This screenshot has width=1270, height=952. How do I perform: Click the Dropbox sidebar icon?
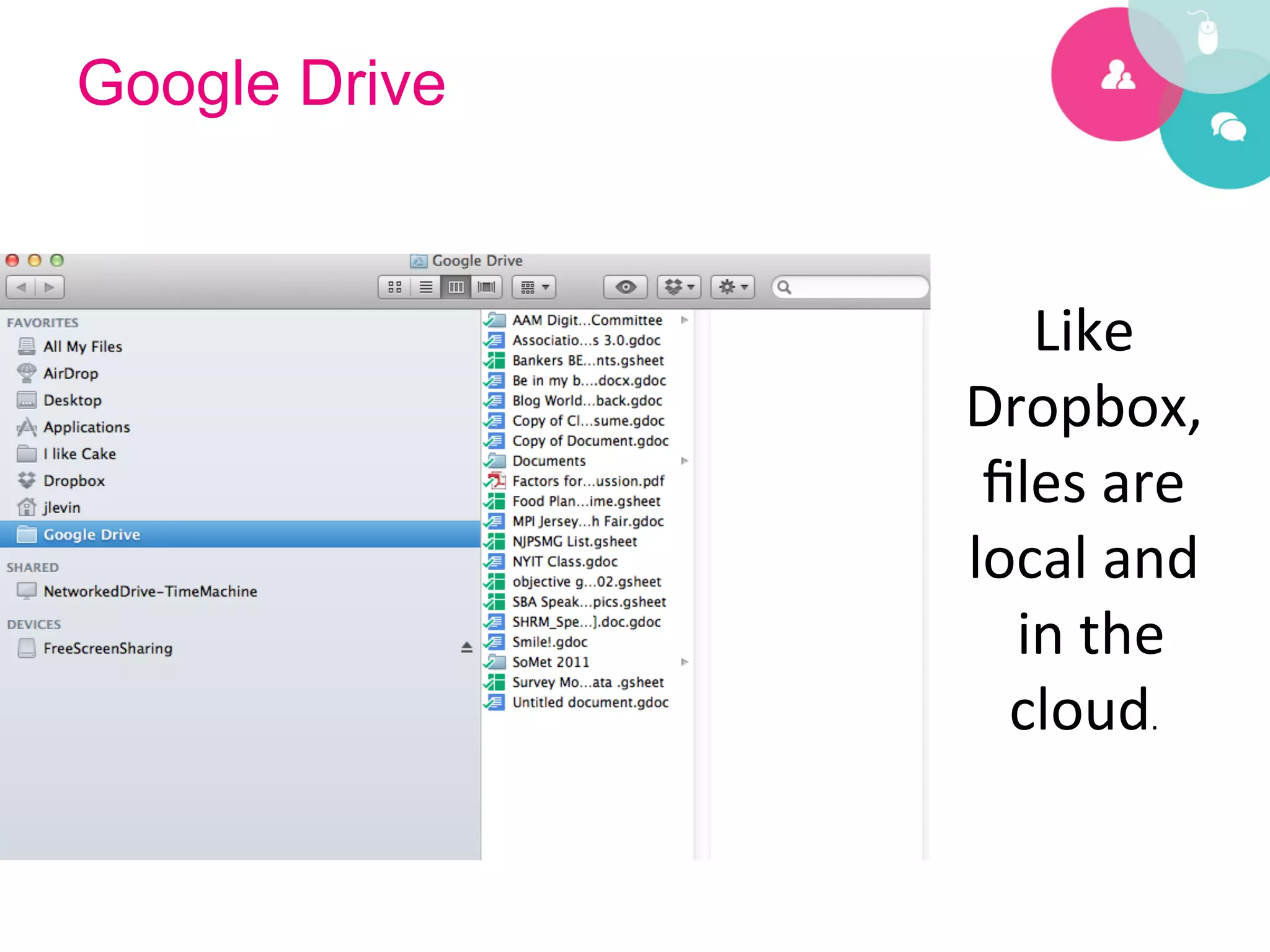click(x=27, y=480)
